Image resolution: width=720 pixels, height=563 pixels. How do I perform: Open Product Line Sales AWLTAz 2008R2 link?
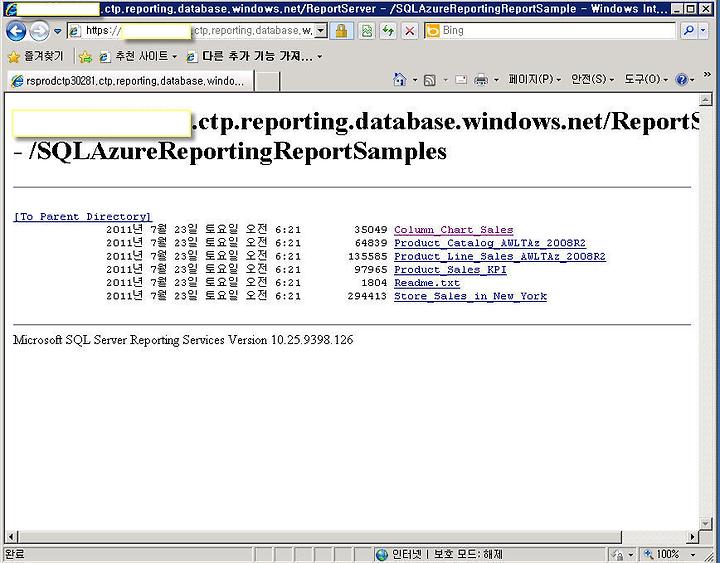pyautogui.click(x=500, y=256)
